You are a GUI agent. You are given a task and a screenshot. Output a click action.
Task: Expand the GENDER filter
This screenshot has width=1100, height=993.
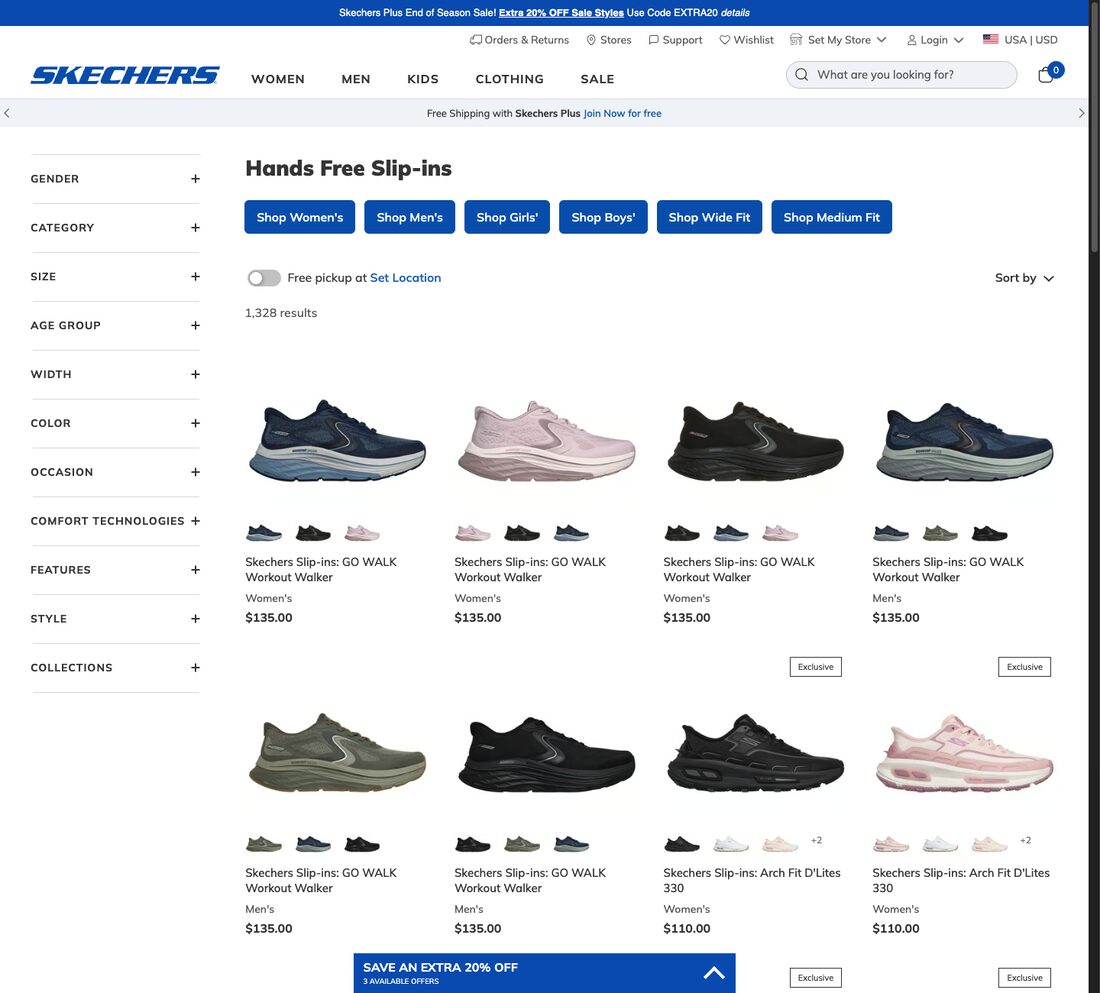pos(115,179)
